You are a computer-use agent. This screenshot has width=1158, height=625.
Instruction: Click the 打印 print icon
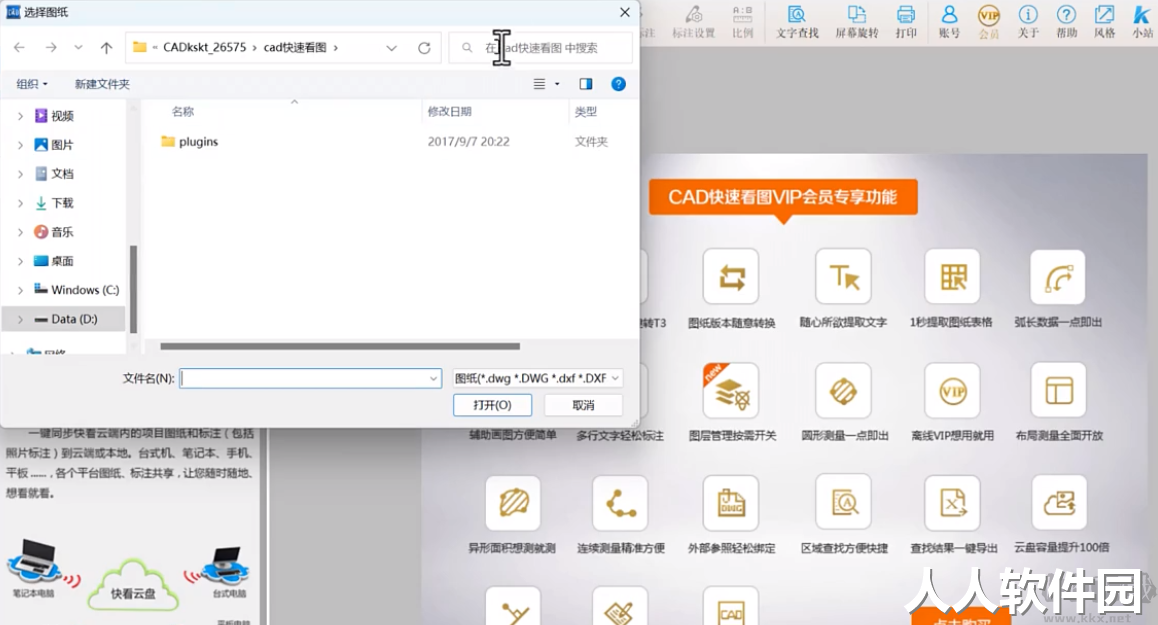coord(906,21)
